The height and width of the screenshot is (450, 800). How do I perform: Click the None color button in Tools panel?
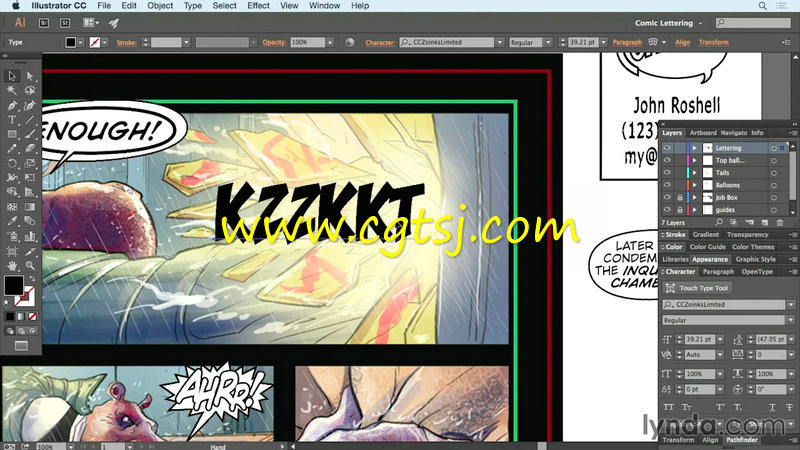[32, 317]
